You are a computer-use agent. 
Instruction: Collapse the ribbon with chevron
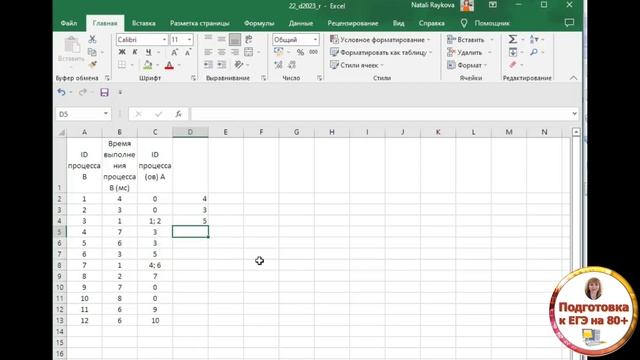(x=573, y=78)
